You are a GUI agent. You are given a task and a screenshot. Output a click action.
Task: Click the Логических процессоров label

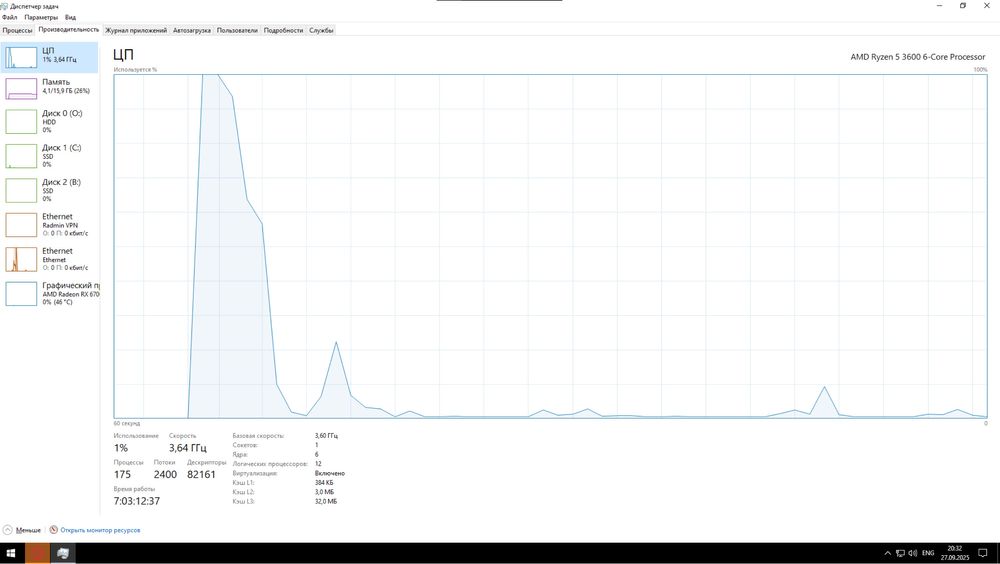pos(270,464)
